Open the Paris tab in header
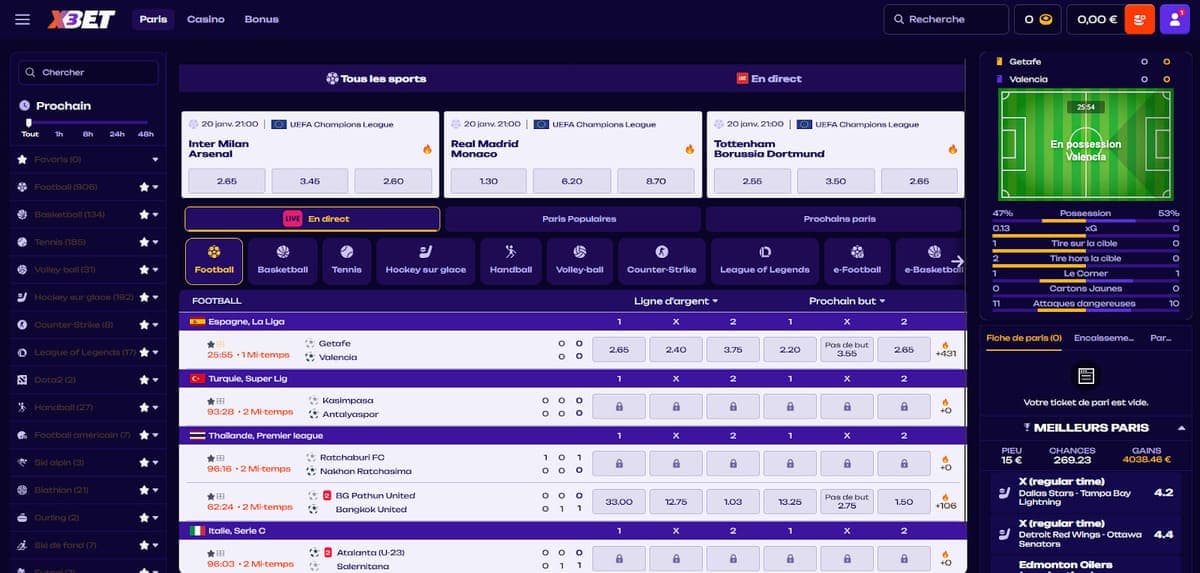 pos(153,19)
